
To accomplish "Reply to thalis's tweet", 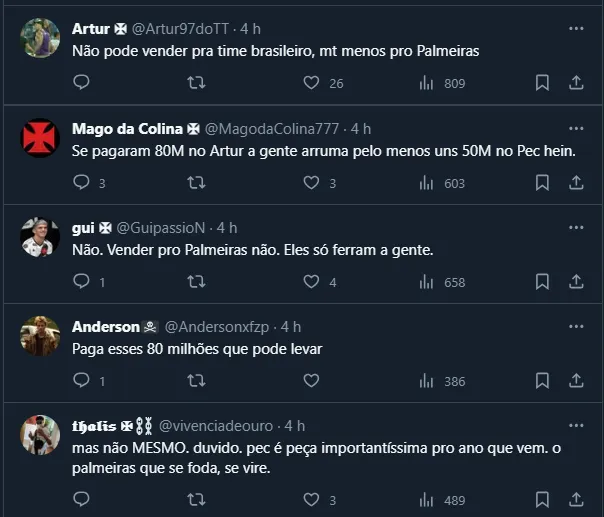I will (x=81, y=499).
